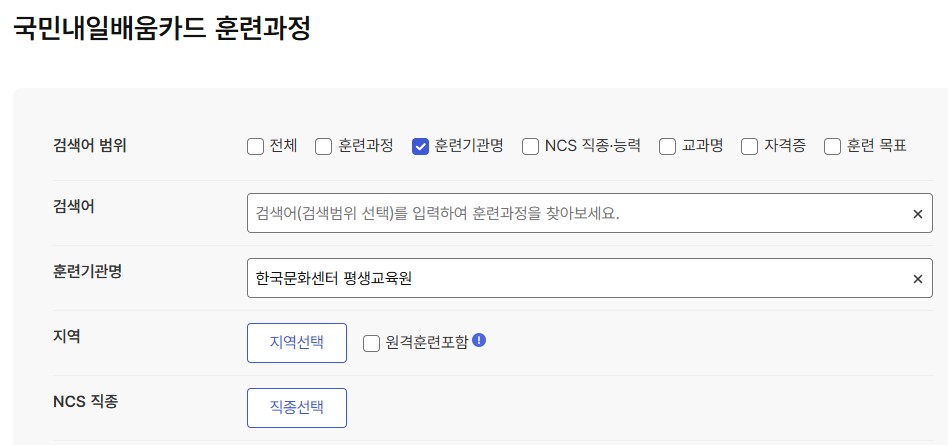Click the 검색어 범위 row label
This screenshot has width=948, height=445.
tap(90, 145)
